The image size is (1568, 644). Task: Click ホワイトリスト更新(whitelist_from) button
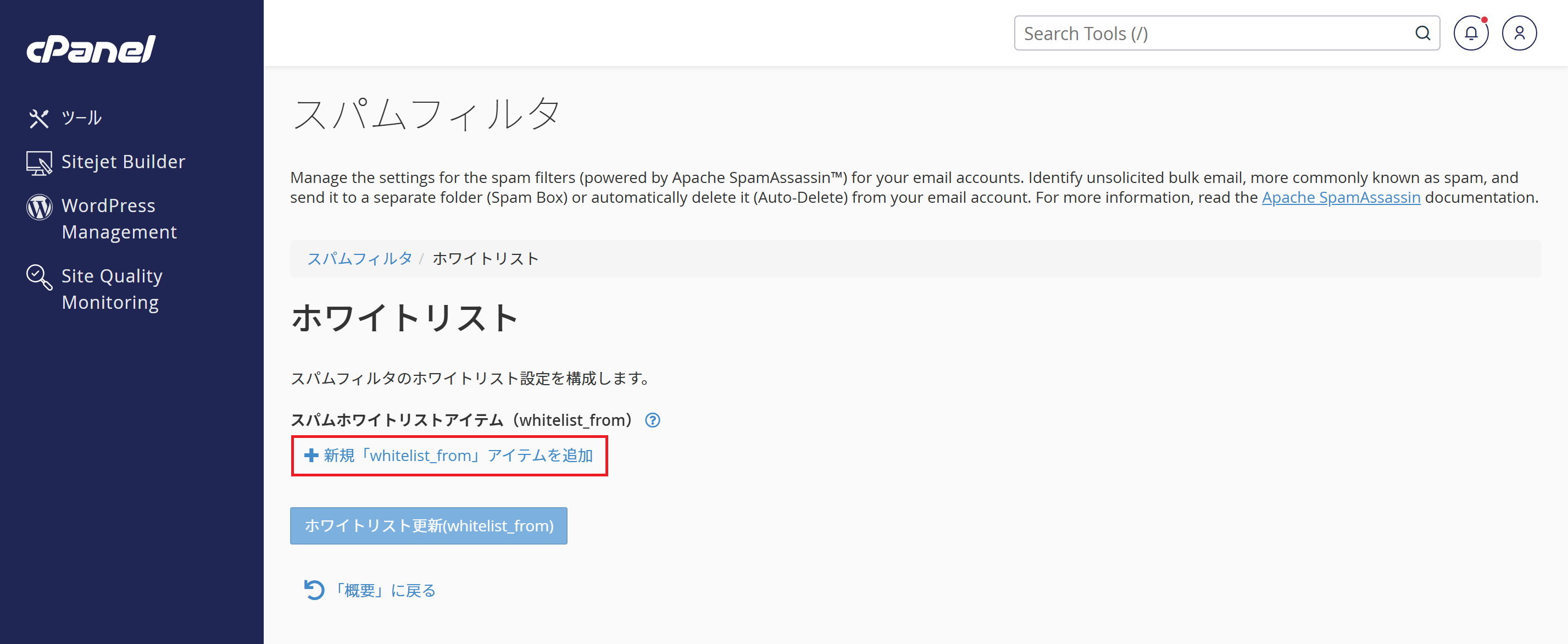429,526
